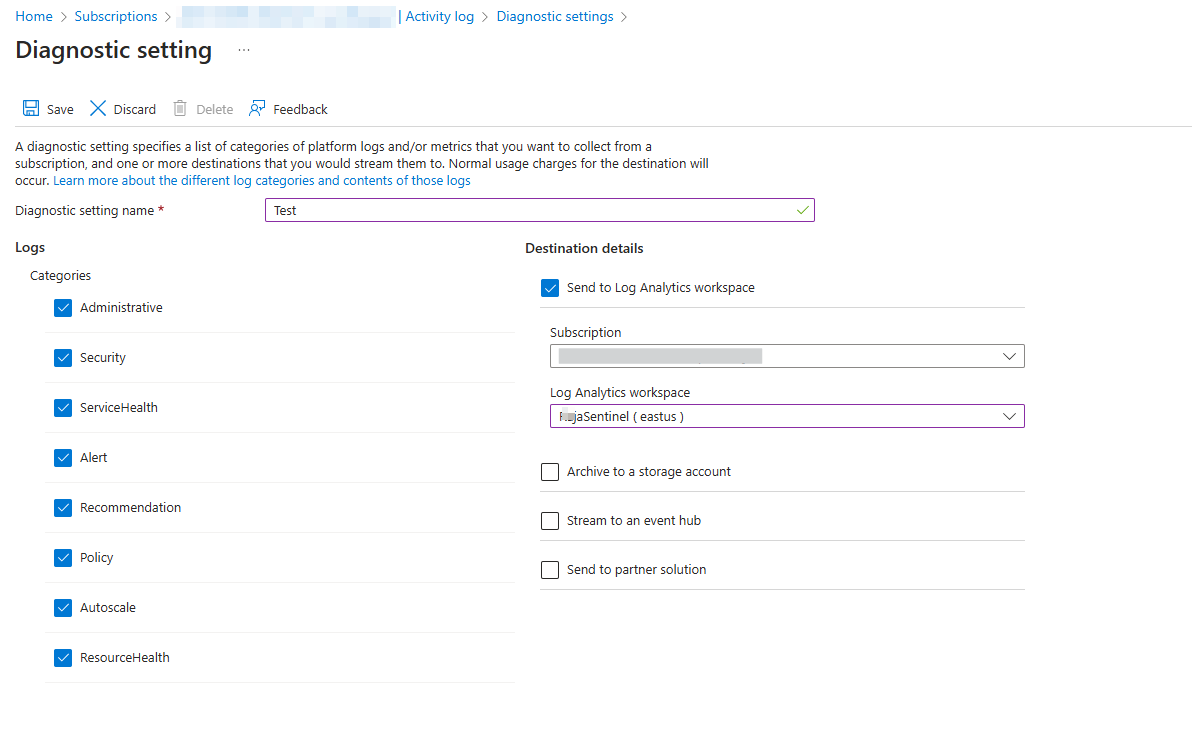Click the 'Logs' heading
The width and height of the screenshot is (1192, 736).
pos(30,248)
